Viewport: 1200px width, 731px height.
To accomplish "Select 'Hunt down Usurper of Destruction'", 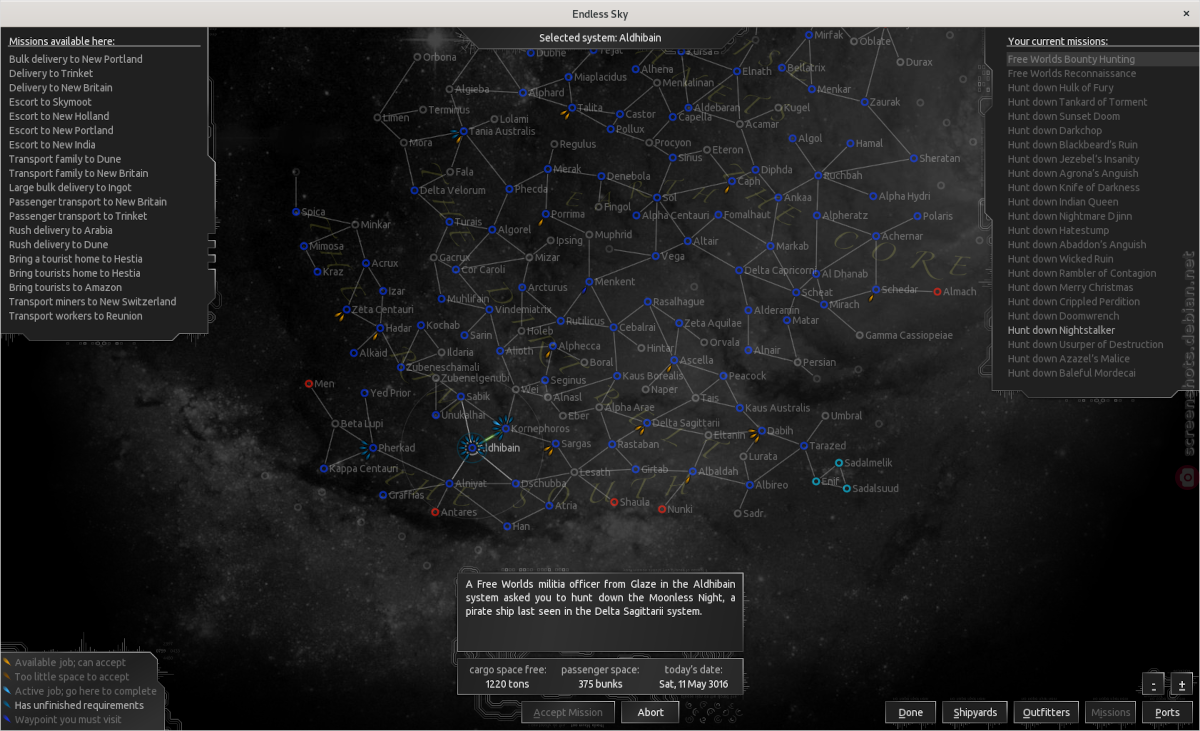I will click(x=1085, y=344).
